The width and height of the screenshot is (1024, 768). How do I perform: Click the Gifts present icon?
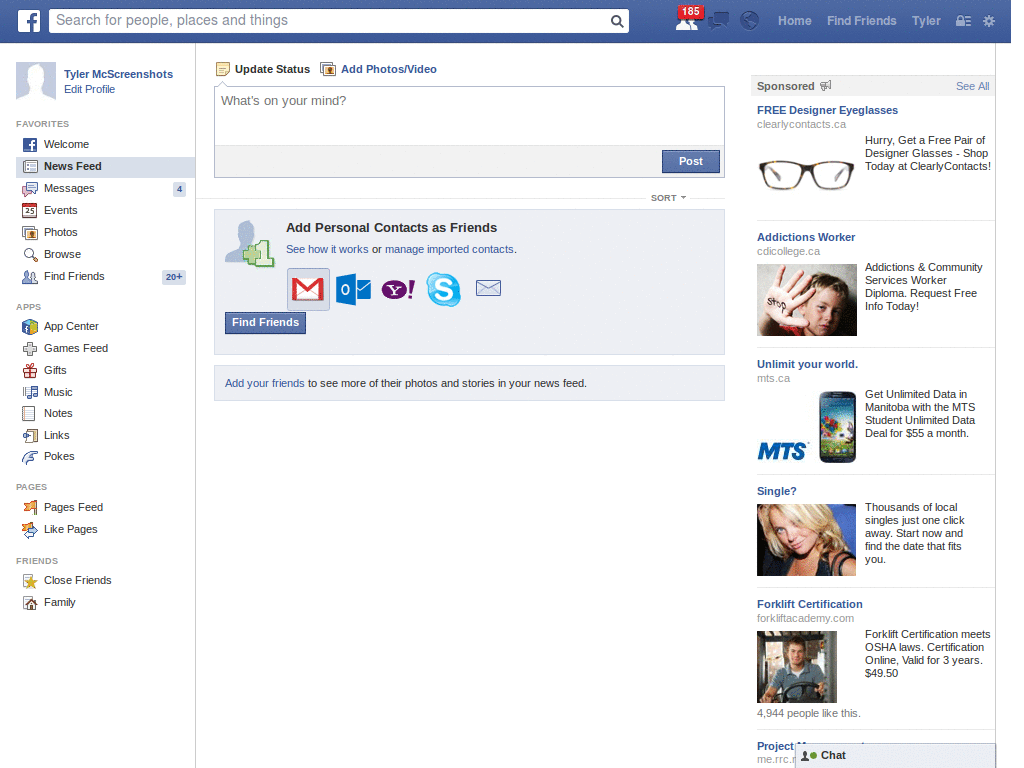pos(30,370)
